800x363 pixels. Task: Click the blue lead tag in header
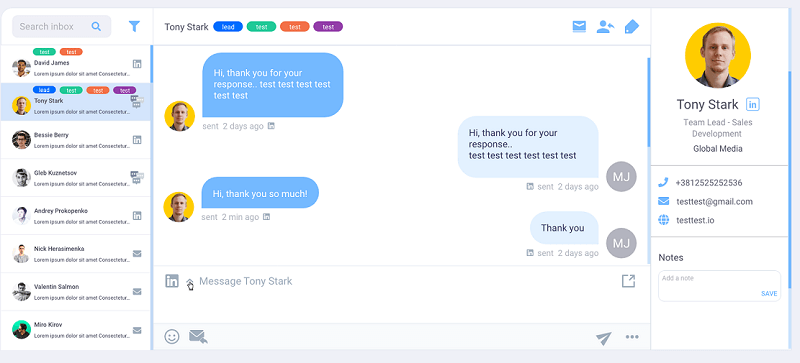[x=228, y=27]
